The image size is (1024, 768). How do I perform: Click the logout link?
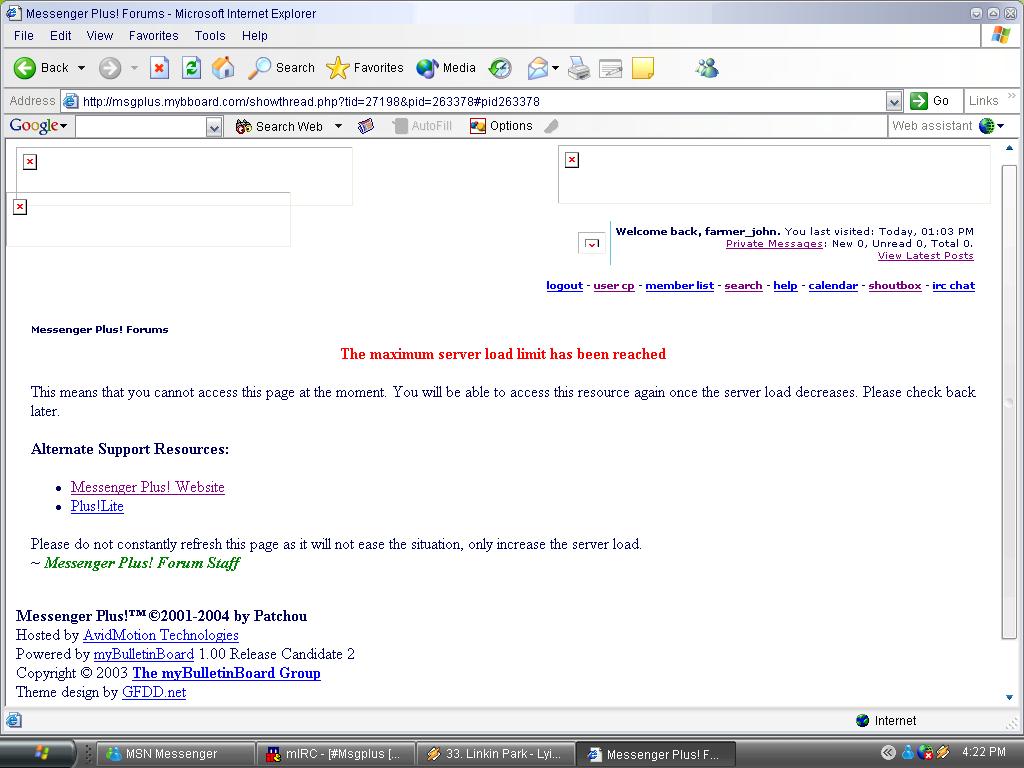[x=564, y=285]
